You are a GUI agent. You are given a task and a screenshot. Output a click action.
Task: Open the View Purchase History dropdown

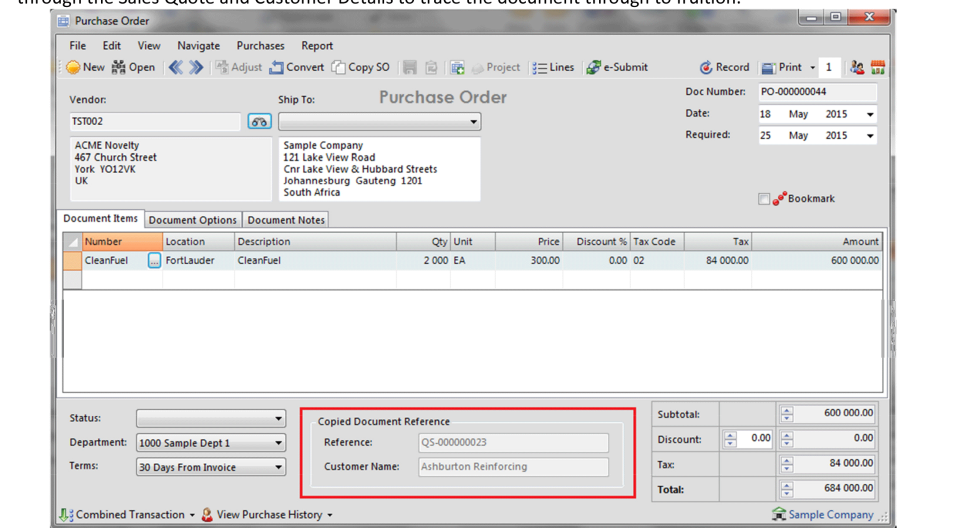(x=268, y=515)
